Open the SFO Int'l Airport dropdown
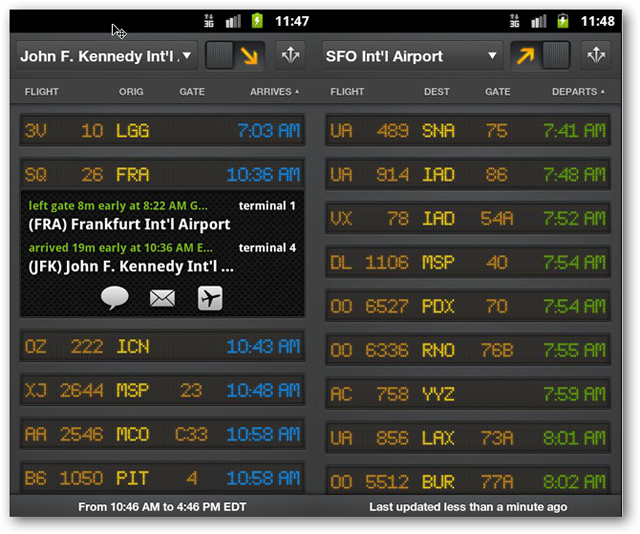This screenshot has width=640, height=534. tap(412, 56)
